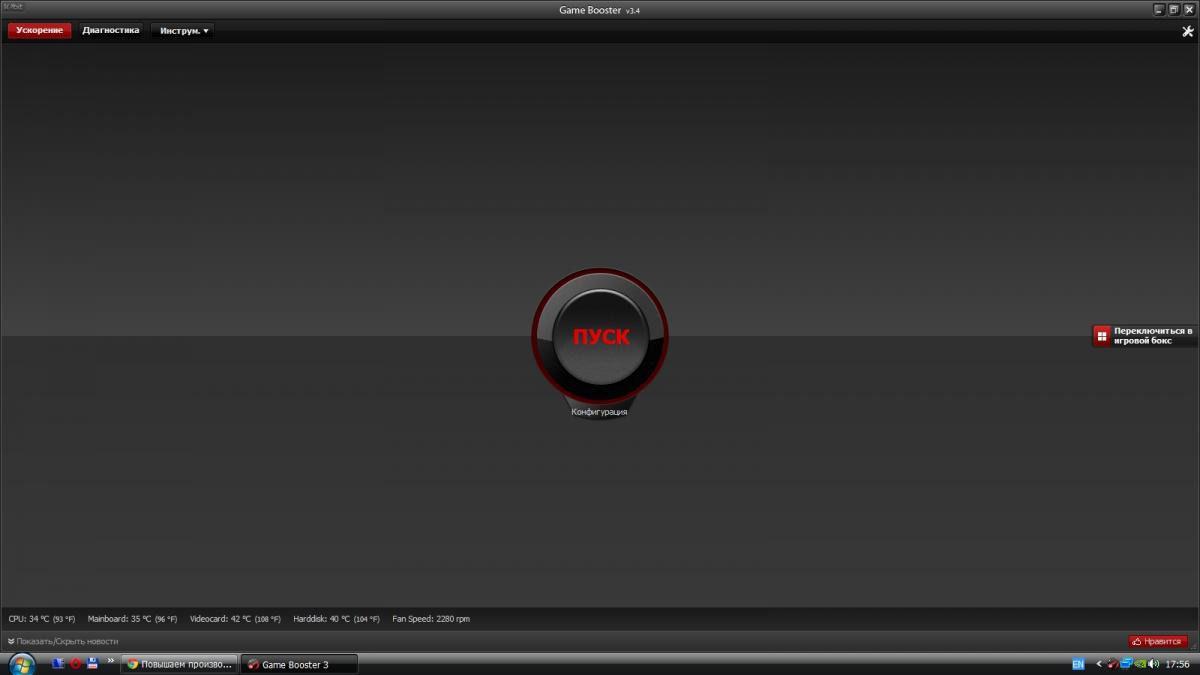The height and width of the screenshot is (675, 1200).
Task: Click the big red ПУСК button
Action: point(600,337)
